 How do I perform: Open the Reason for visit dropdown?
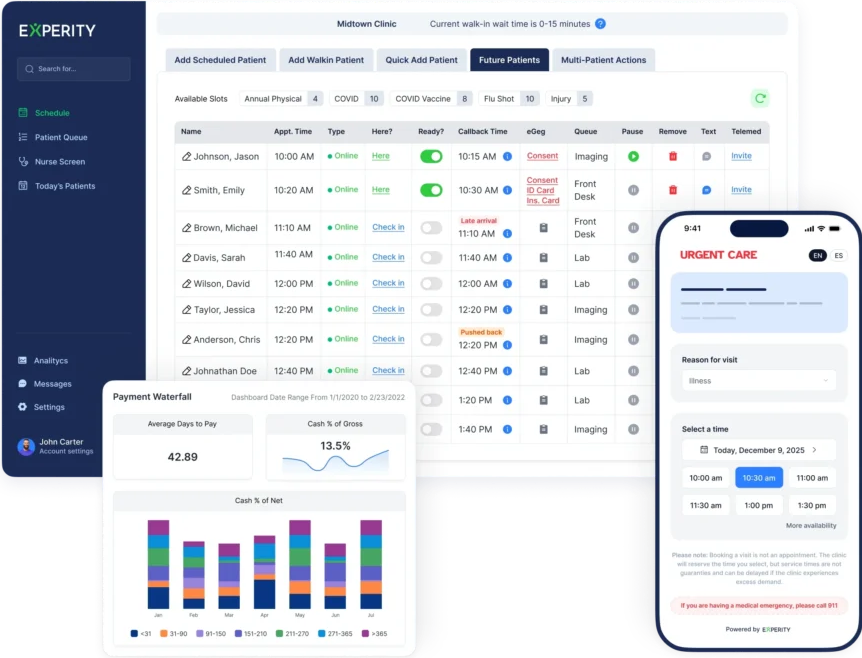pos(759,380)
